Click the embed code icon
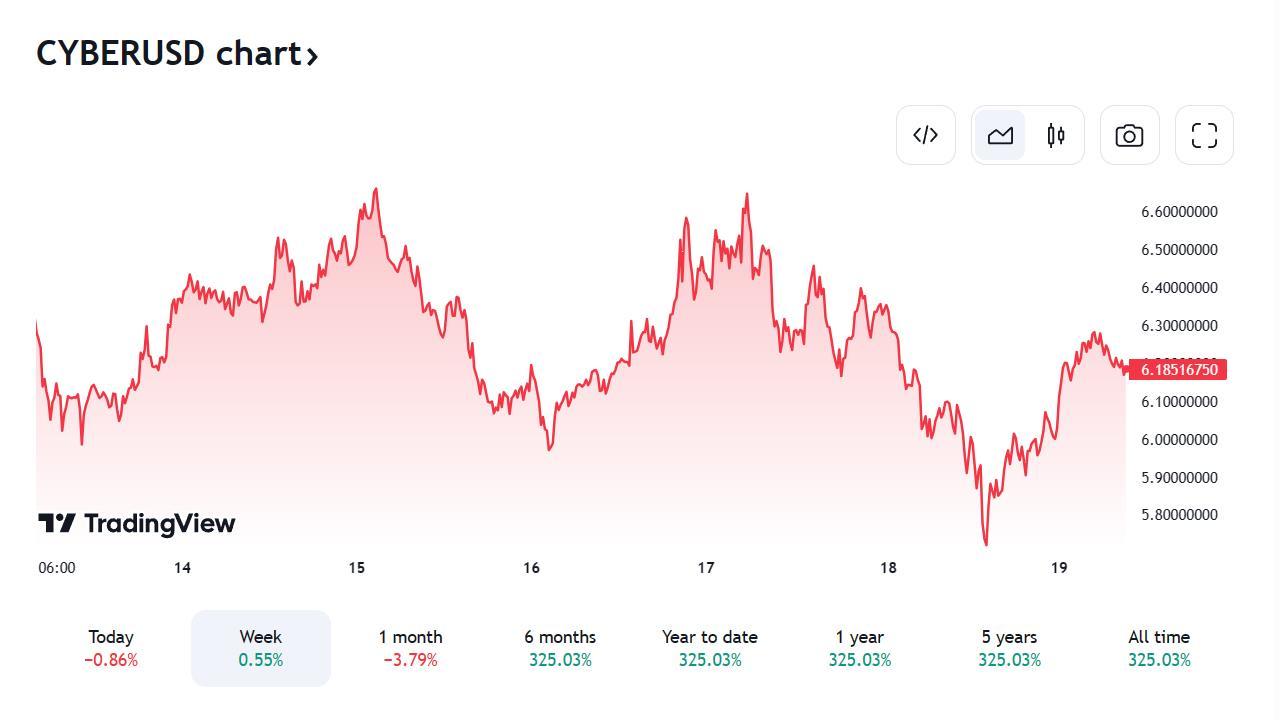1280x720 pixels. point(926,135)
